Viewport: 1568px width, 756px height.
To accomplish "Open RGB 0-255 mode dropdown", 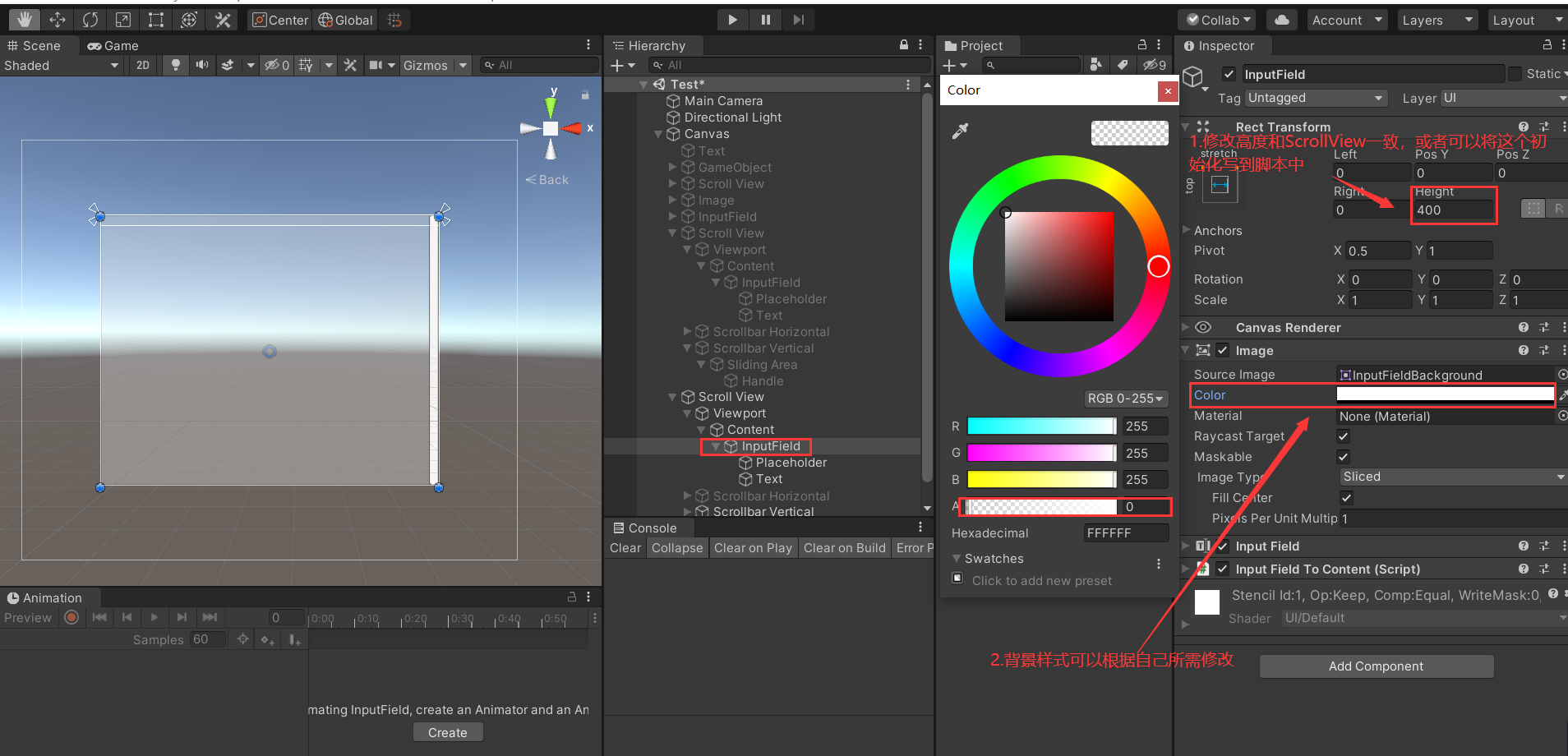I will (1125, 398).
